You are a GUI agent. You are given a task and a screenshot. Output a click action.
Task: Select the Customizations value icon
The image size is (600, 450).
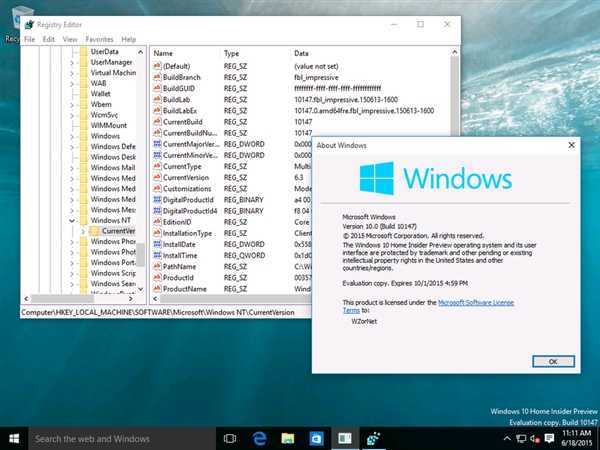click(157, 189)
